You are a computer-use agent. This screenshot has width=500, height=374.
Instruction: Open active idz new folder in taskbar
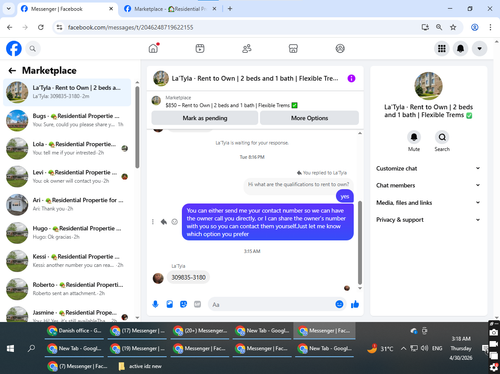(x=140, y=366)
